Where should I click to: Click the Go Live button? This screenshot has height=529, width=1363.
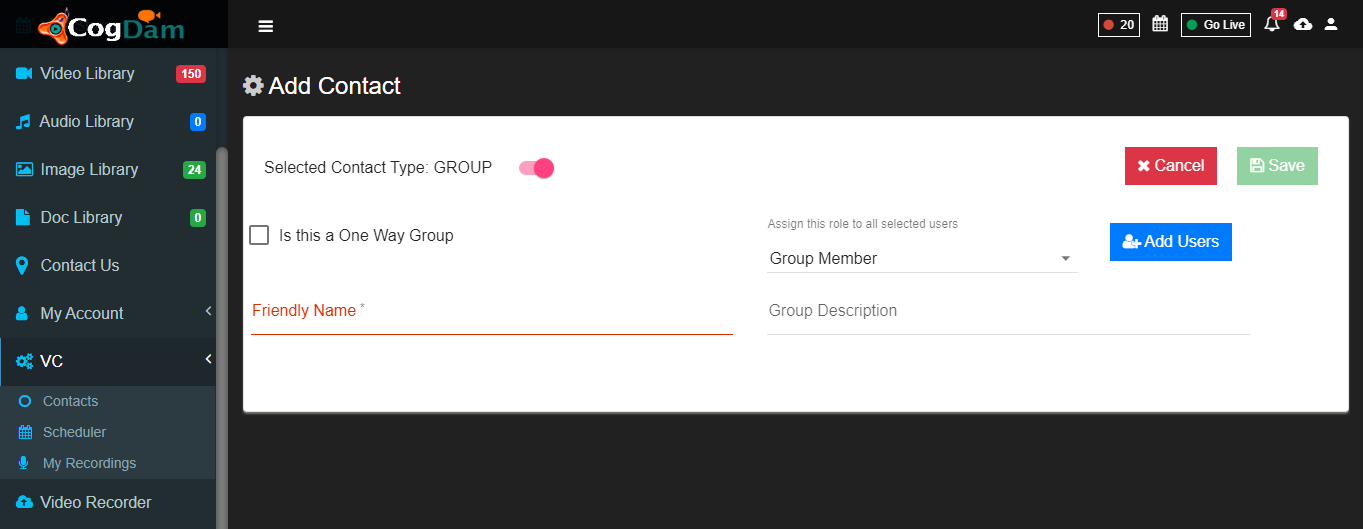[1216, 24]
